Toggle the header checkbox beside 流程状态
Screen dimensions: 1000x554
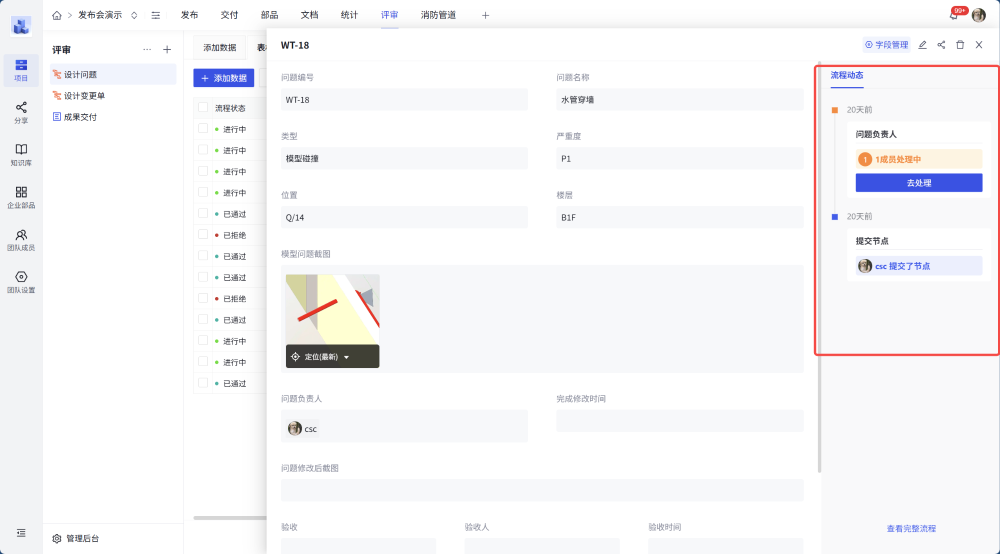tap(203, 108)
